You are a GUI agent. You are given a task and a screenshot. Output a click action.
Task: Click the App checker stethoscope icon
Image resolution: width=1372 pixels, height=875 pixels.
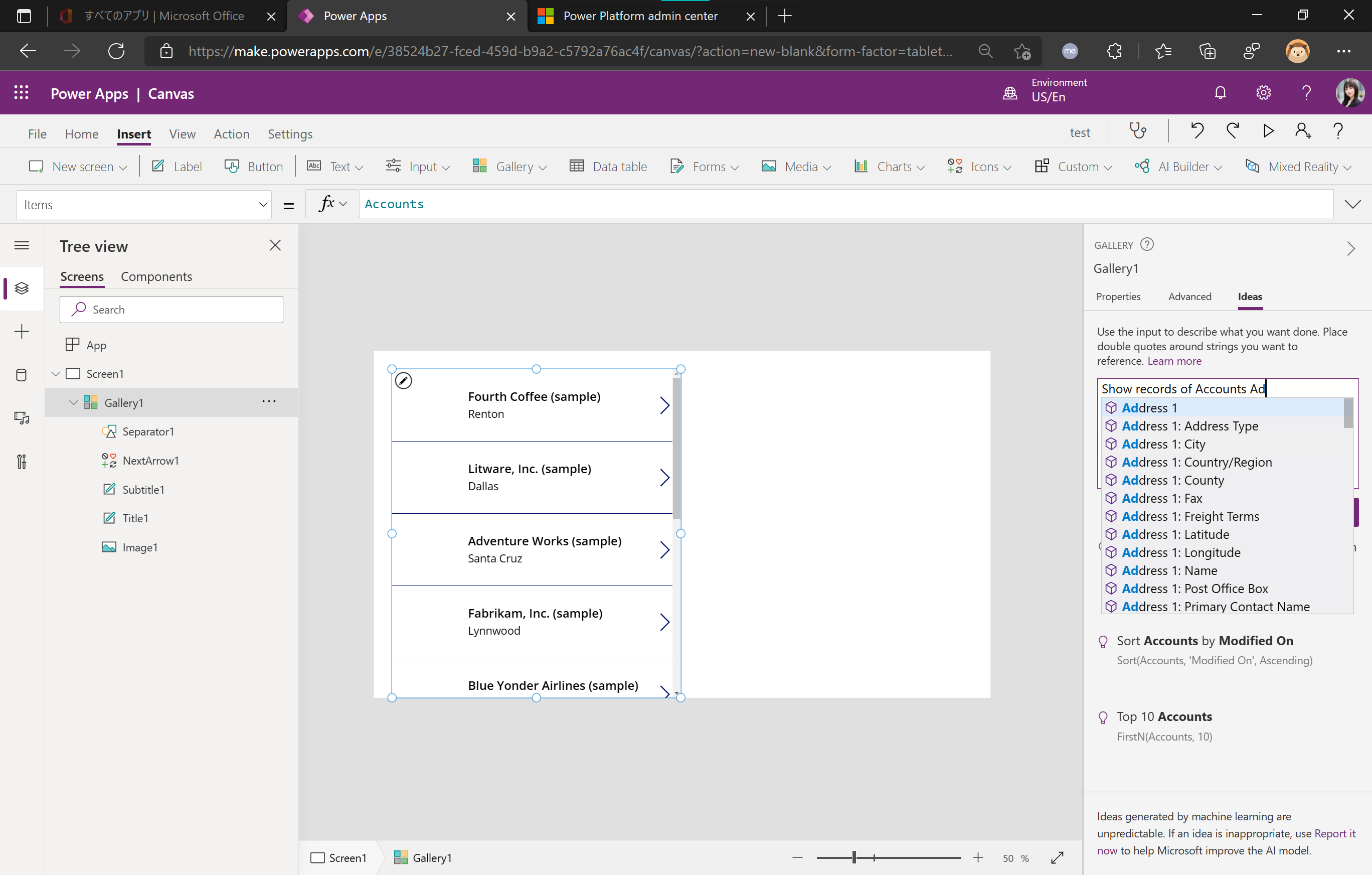[x=1138, y=131]
